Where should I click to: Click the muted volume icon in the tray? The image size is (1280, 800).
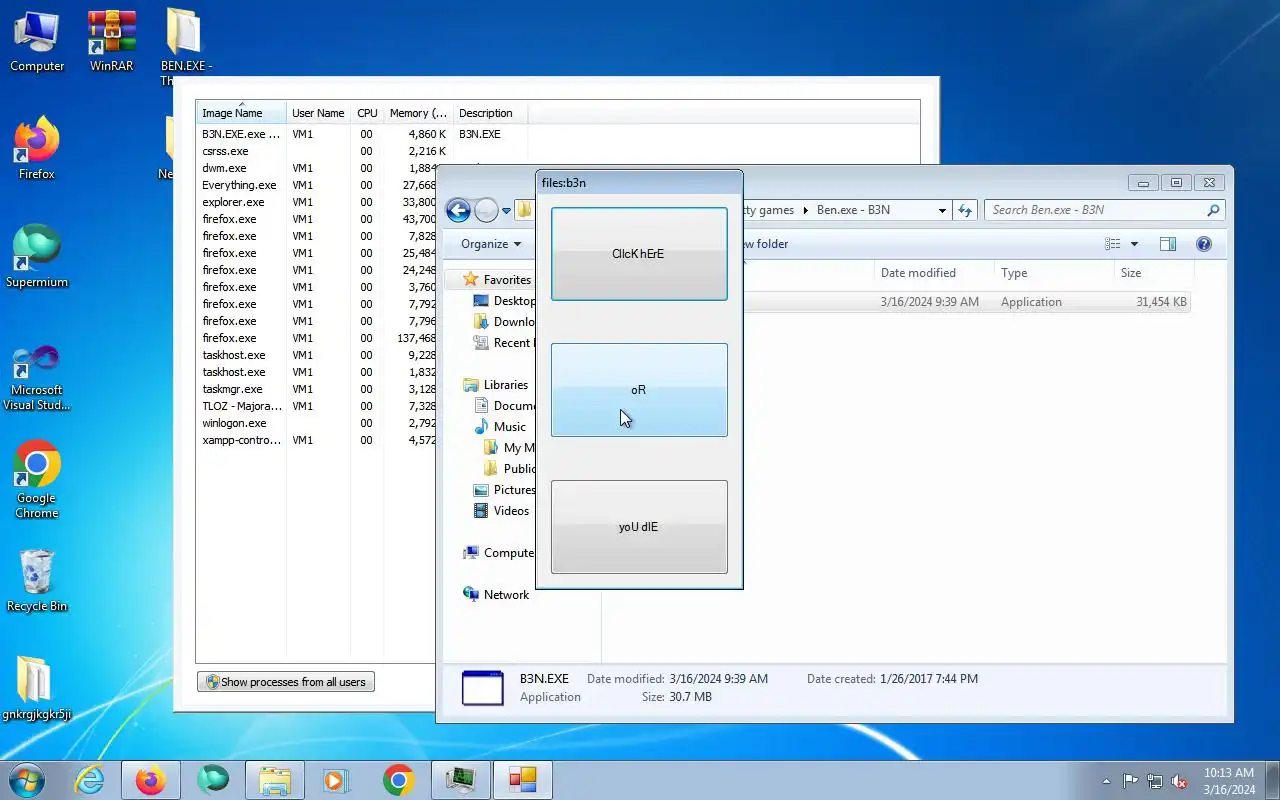tap(1180, 781)
